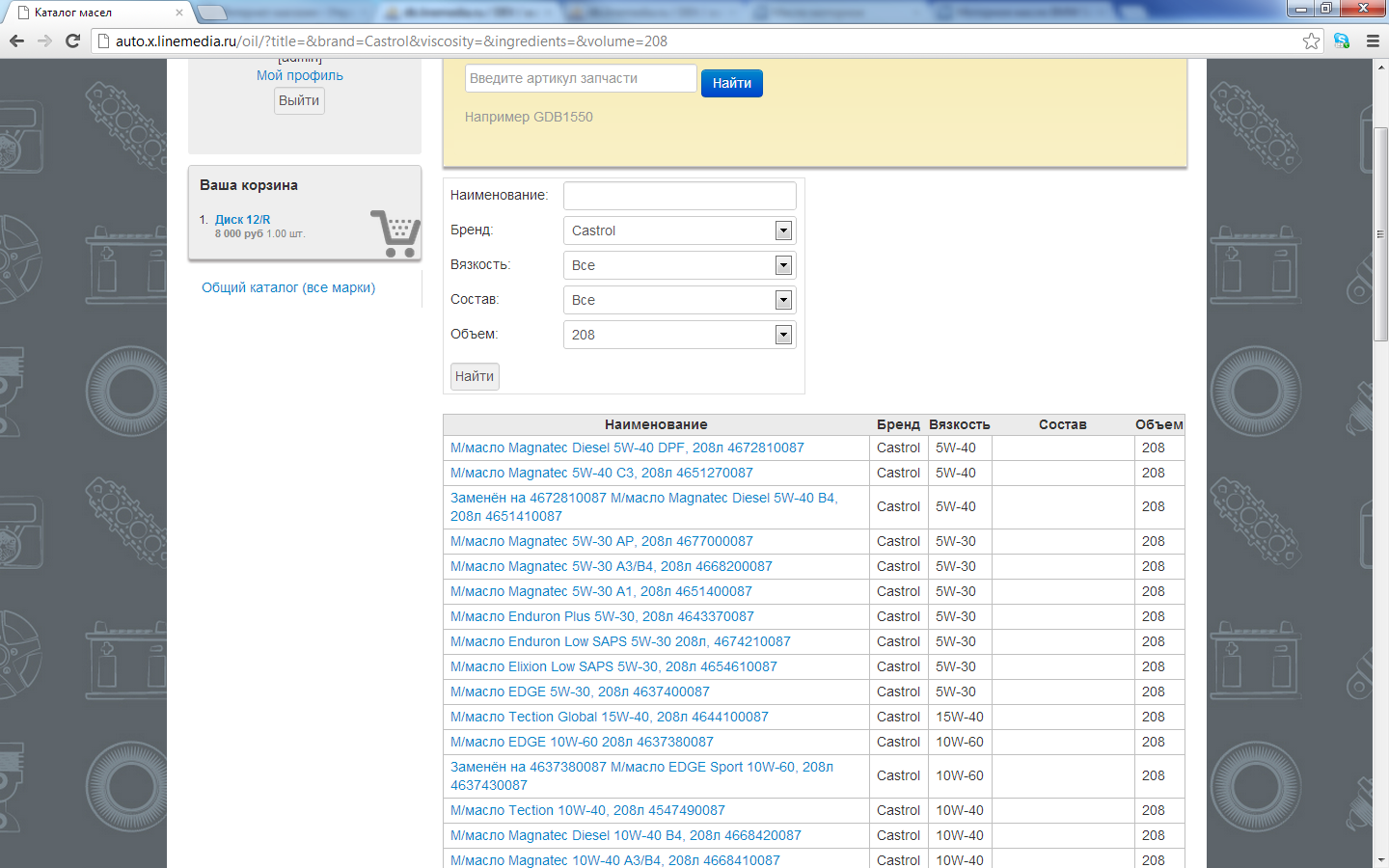1389x868 pixels.
Task: Close the Каталог масел tab
Action: coord(179,13)
